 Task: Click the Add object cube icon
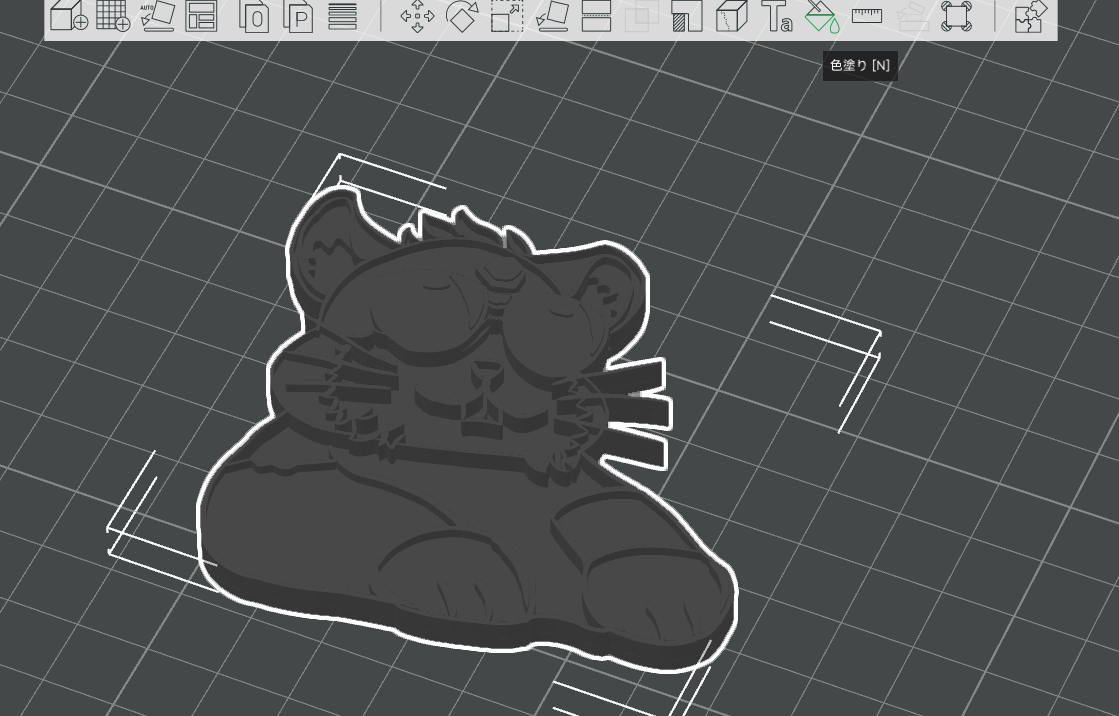(x=69, y=16)
